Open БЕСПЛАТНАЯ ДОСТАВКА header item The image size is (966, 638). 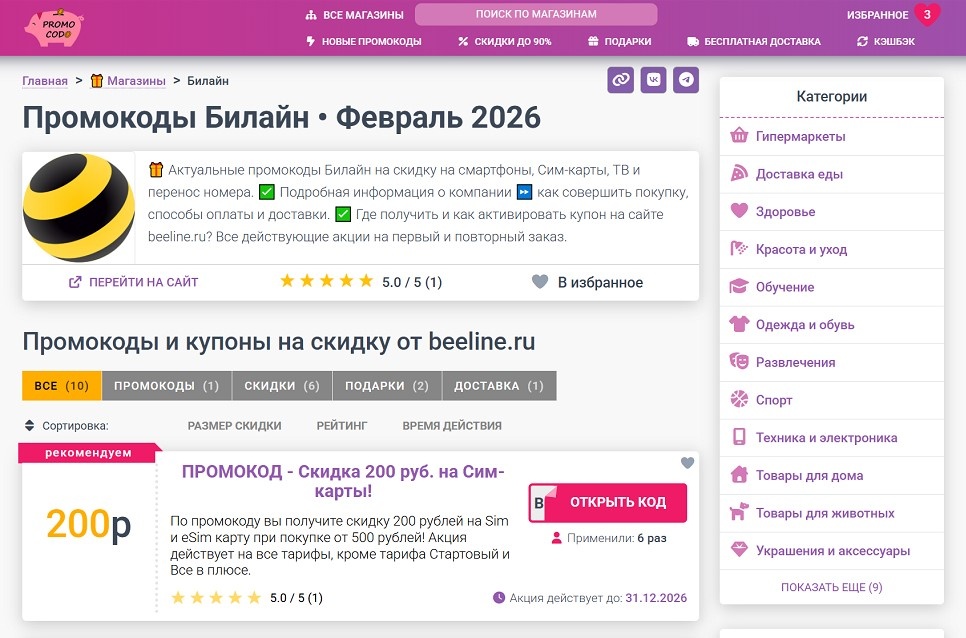pyautogui.click(x=754, y=41)
